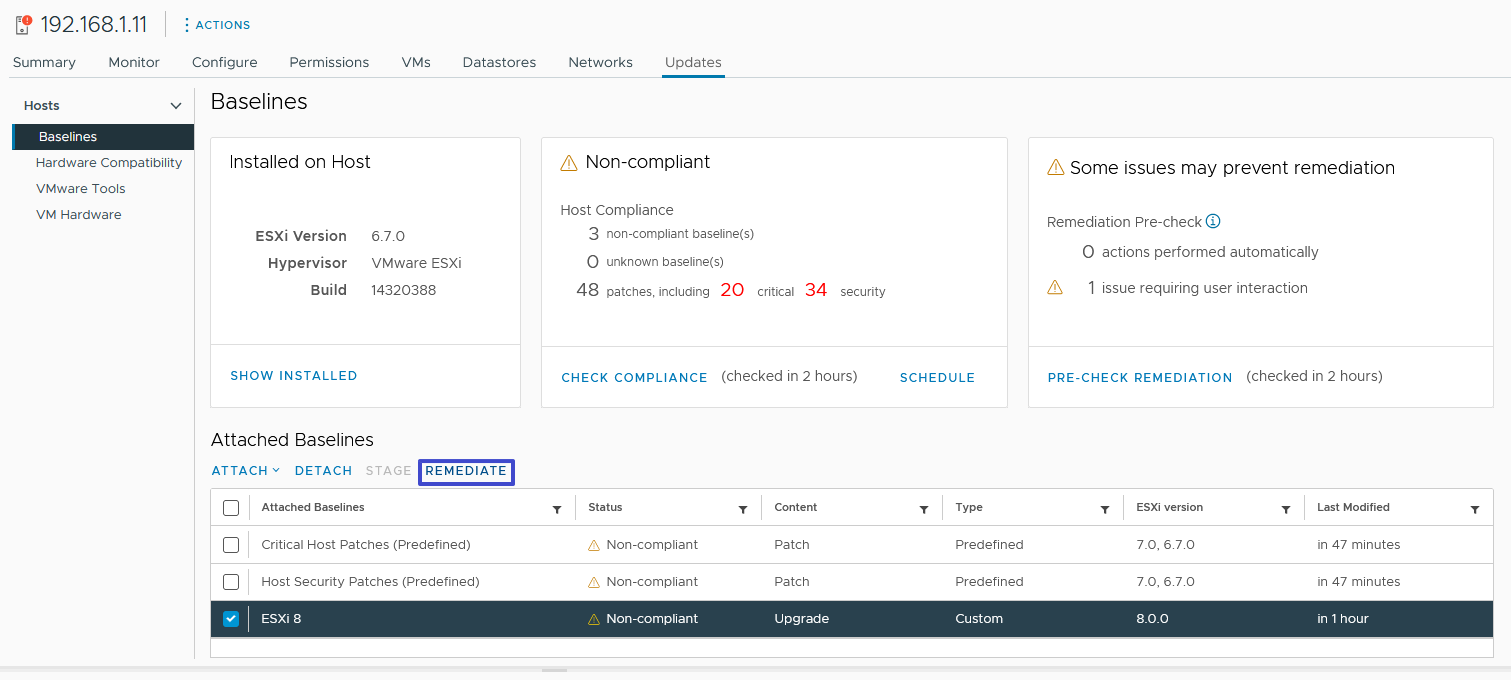Open the Attach dropdown menu

point(245,471)
